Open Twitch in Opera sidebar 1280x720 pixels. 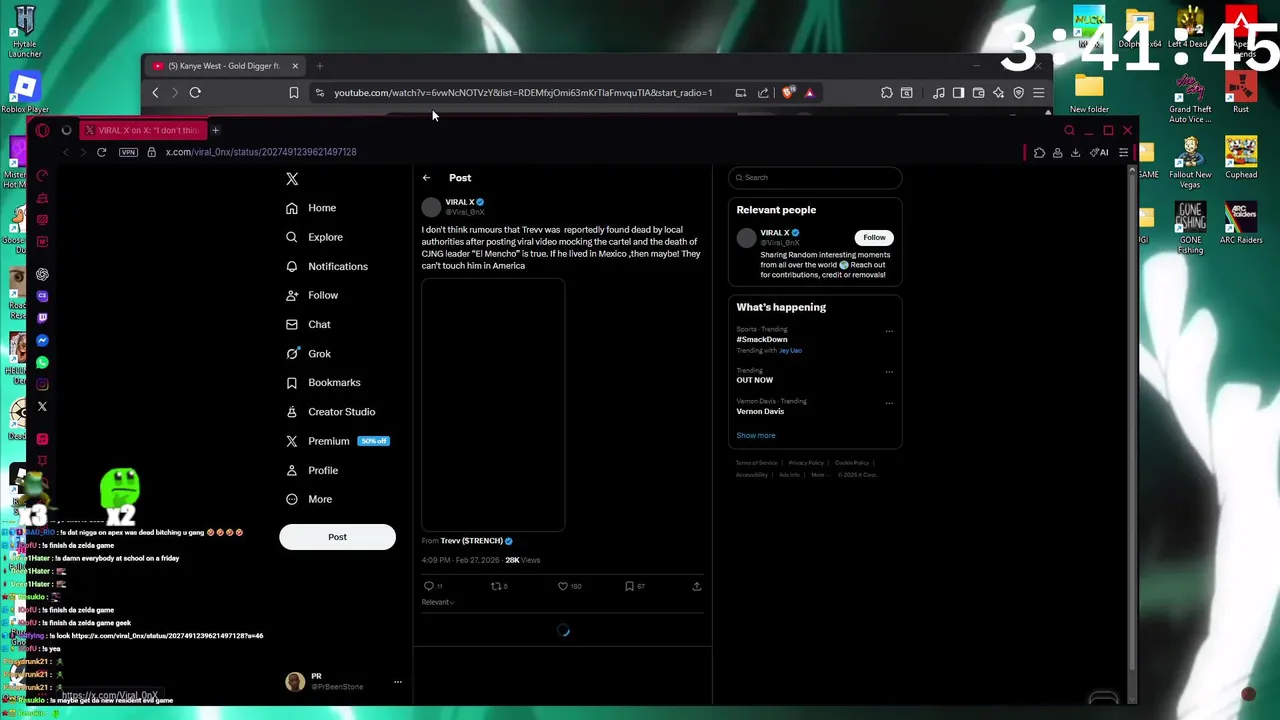pyautogui.click(x=42, y=318)
